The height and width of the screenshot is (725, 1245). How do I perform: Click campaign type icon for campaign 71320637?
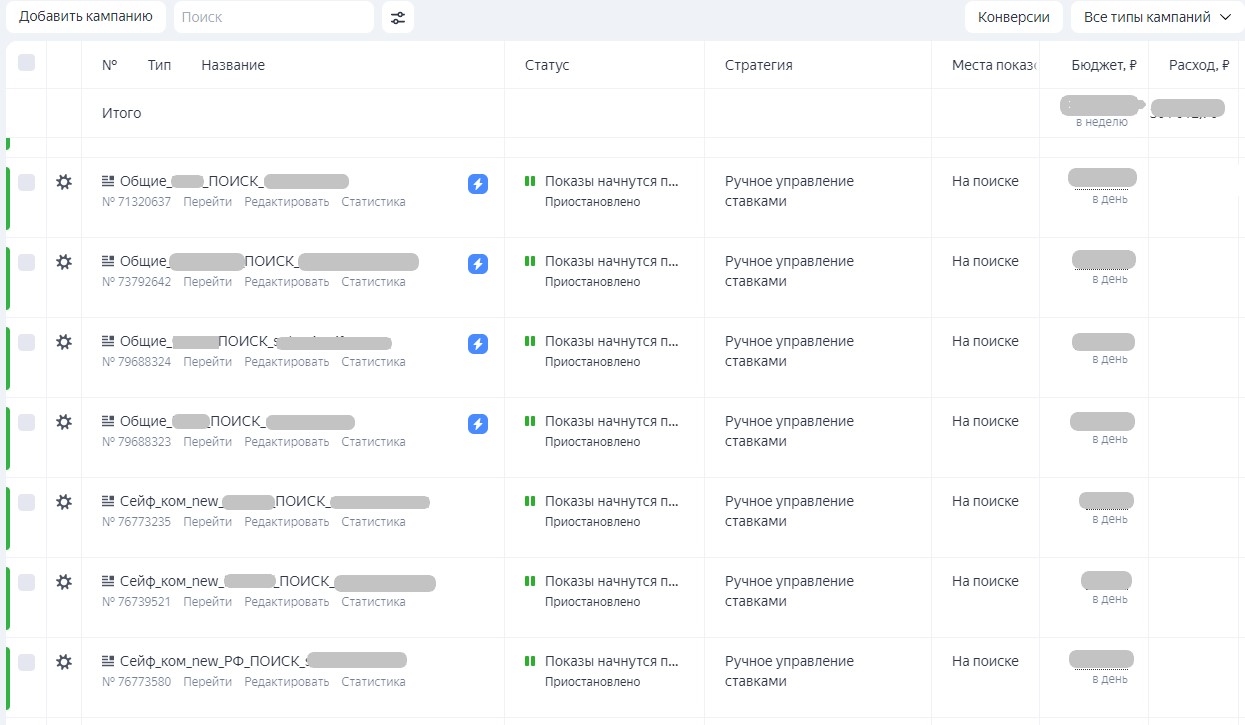pos(109,181)
